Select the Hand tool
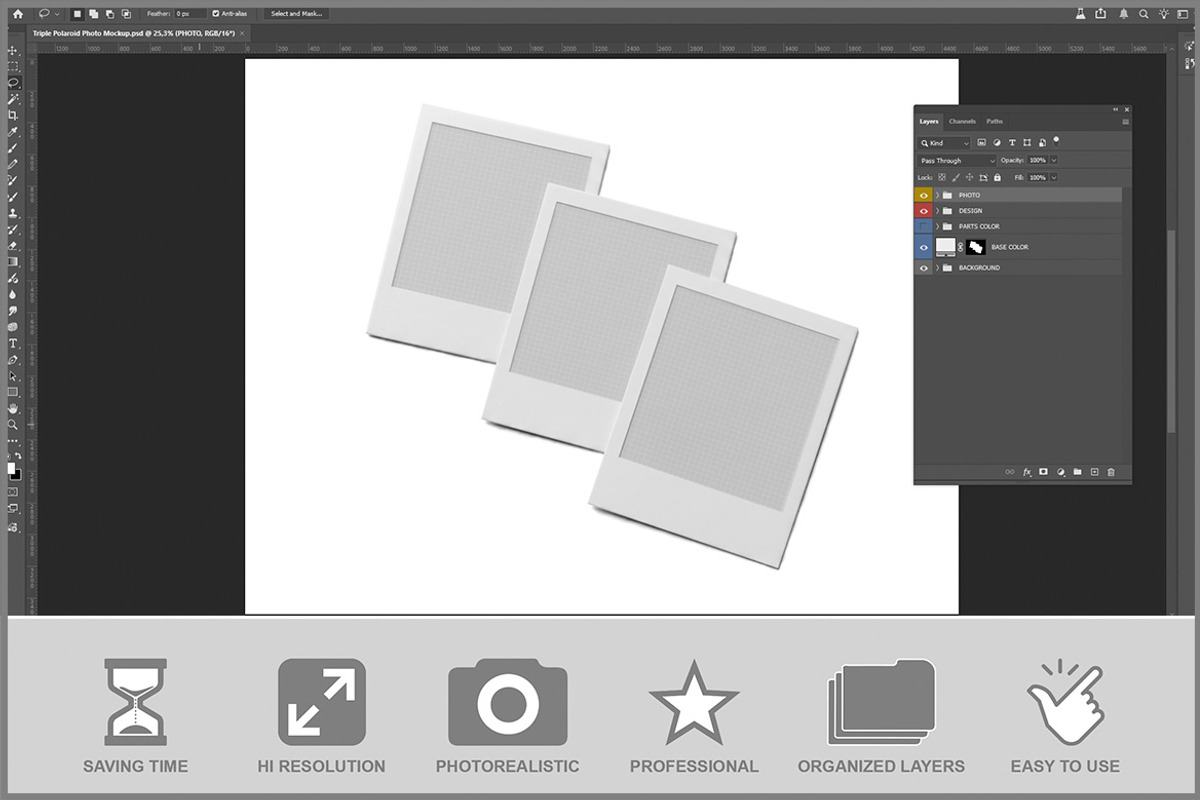Screen dimensions: 1200x800 (13, 408)
